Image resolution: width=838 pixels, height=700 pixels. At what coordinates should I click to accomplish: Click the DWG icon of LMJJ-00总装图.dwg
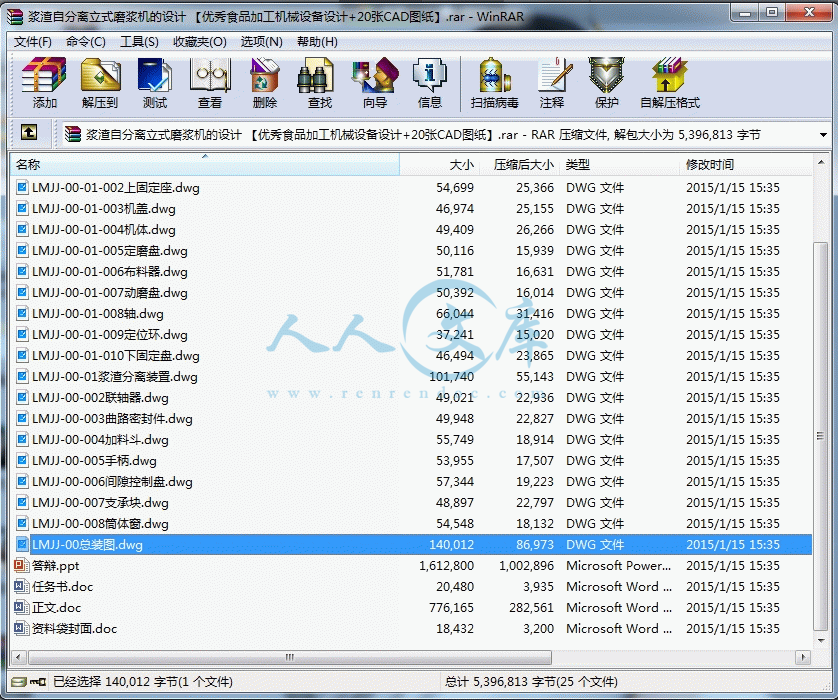tap(22, 545)
